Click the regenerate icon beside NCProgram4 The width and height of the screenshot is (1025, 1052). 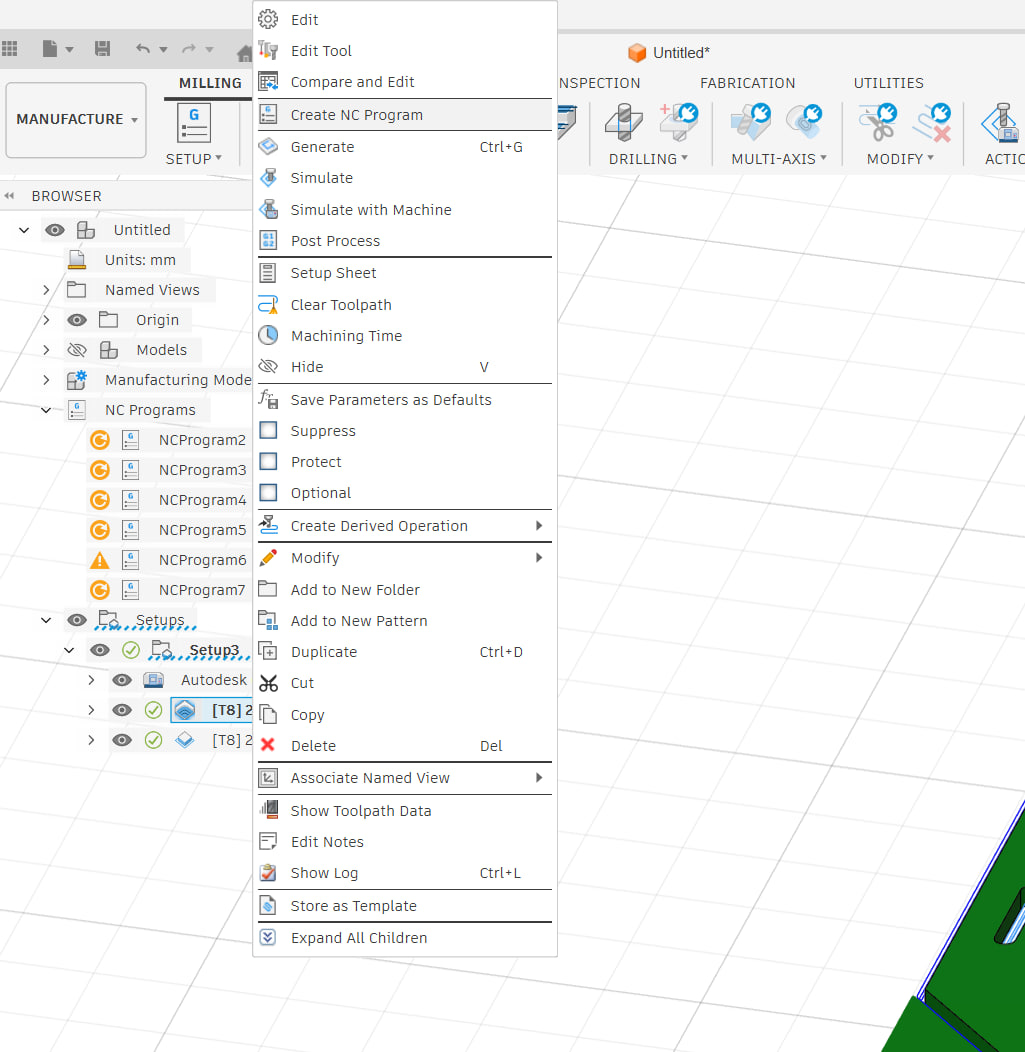[100, 500]
